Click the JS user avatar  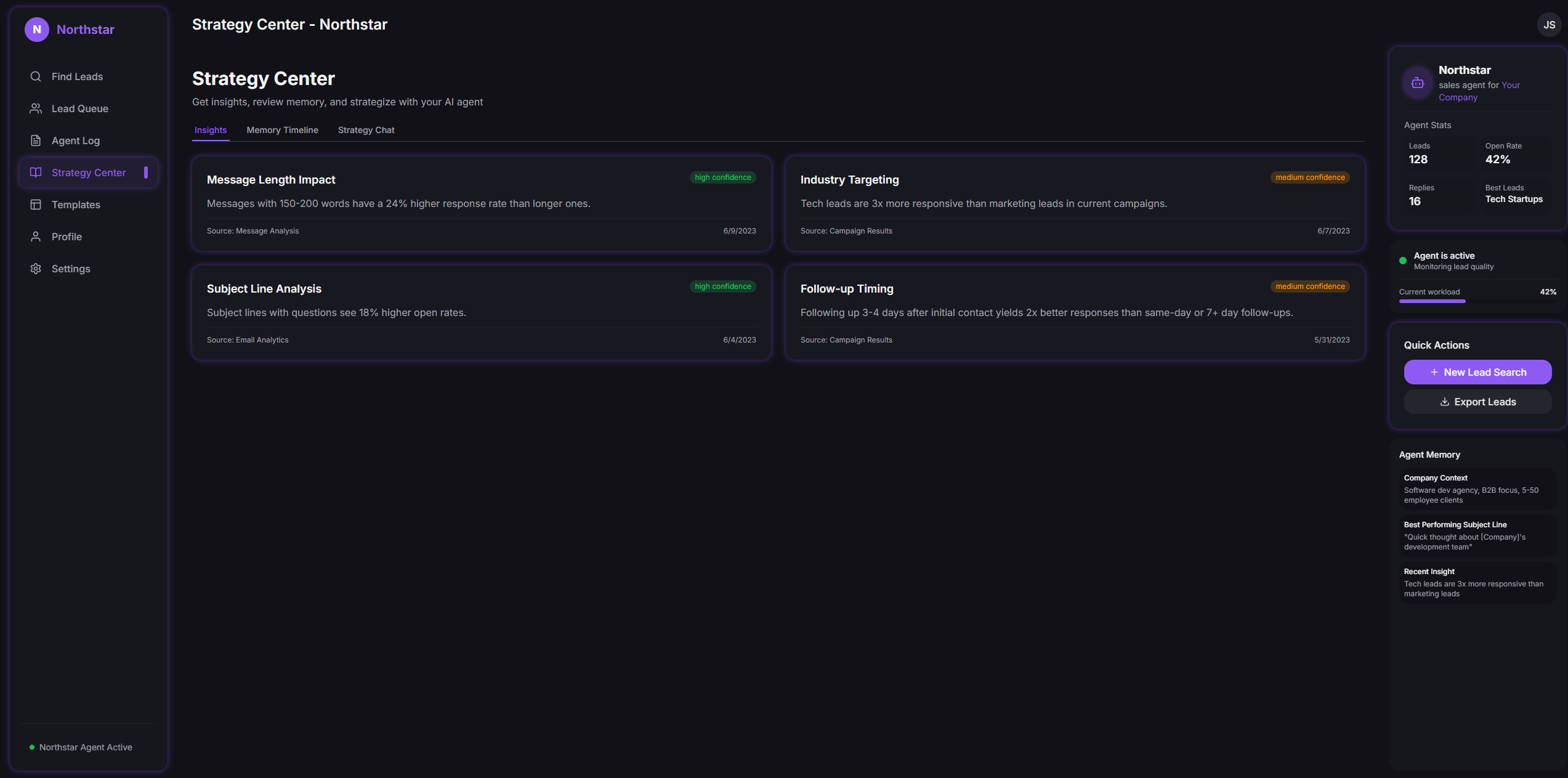coord(1549,25)
